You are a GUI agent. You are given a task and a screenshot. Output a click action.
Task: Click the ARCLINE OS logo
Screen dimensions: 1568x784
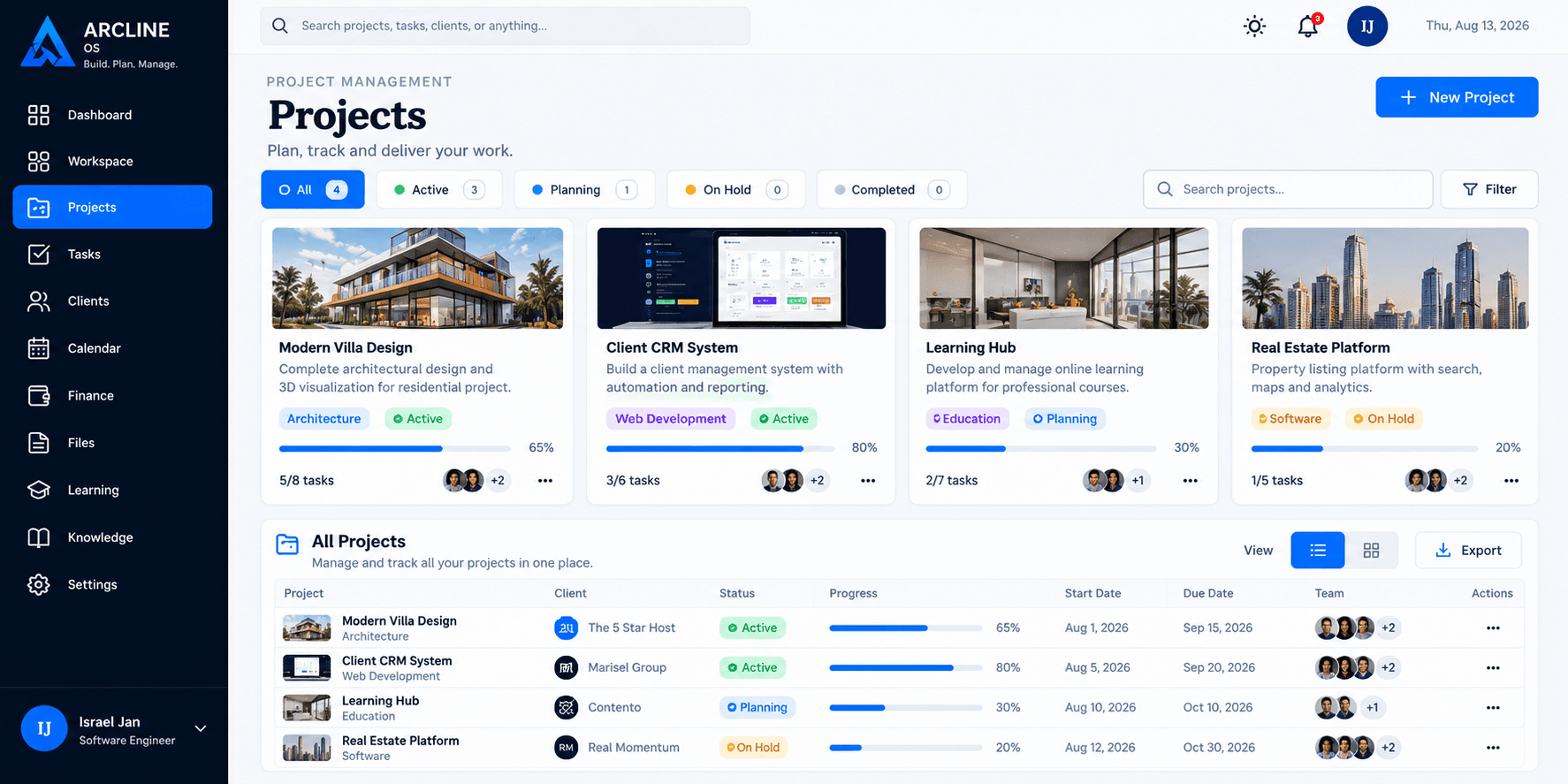[x=100, y=42]
